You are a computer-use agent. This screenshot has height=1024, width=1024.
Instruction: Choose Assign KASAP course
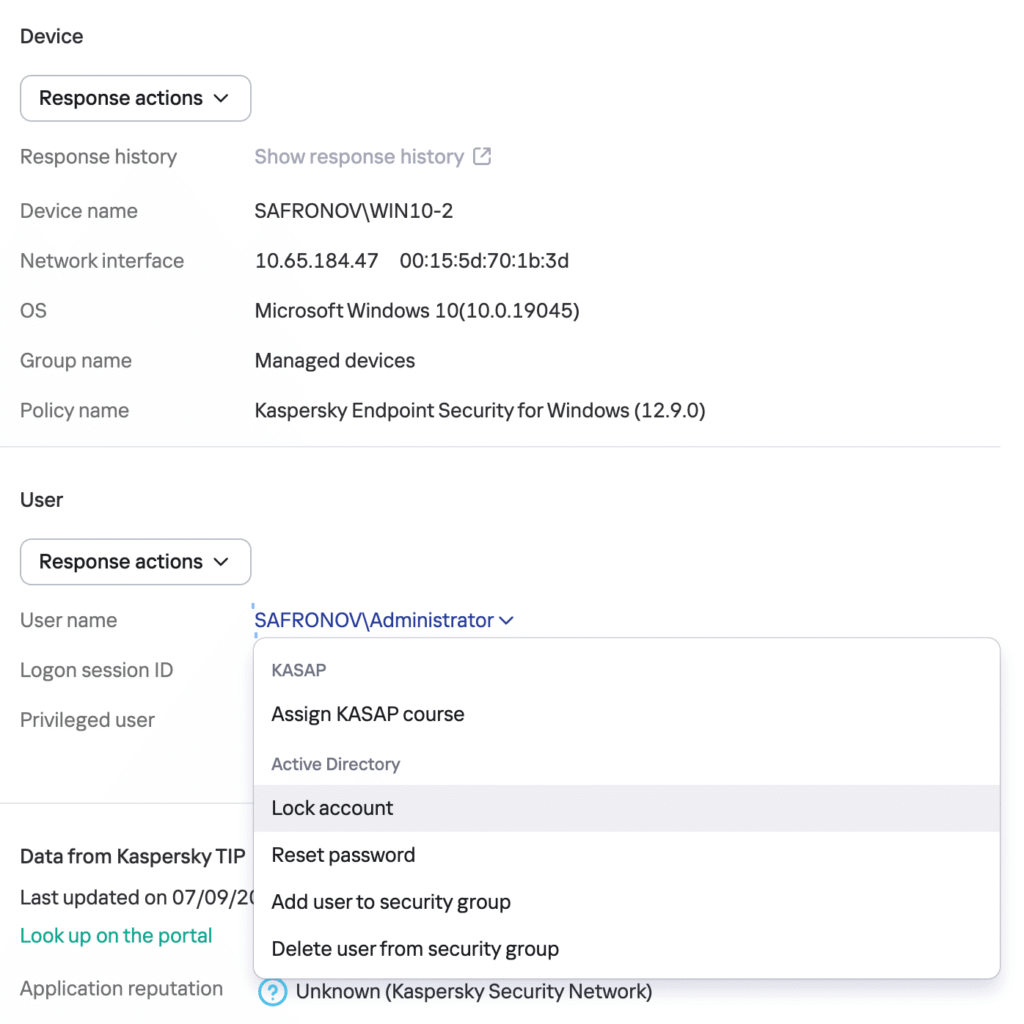[x=367, y=715]
